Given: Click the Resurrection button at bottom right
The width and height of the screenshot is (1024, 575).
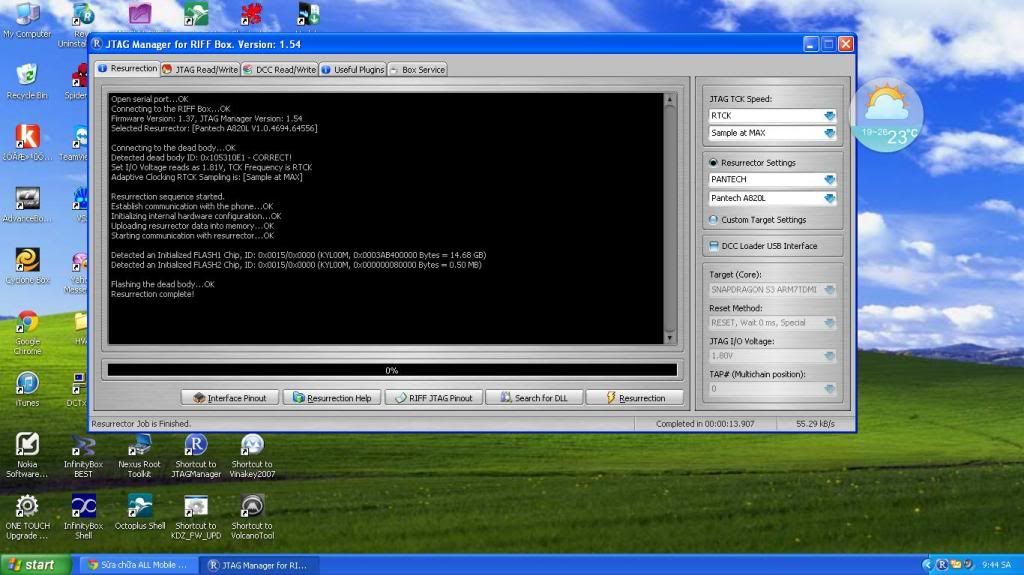Looking at the screenshot, I should tap(635, 398).
